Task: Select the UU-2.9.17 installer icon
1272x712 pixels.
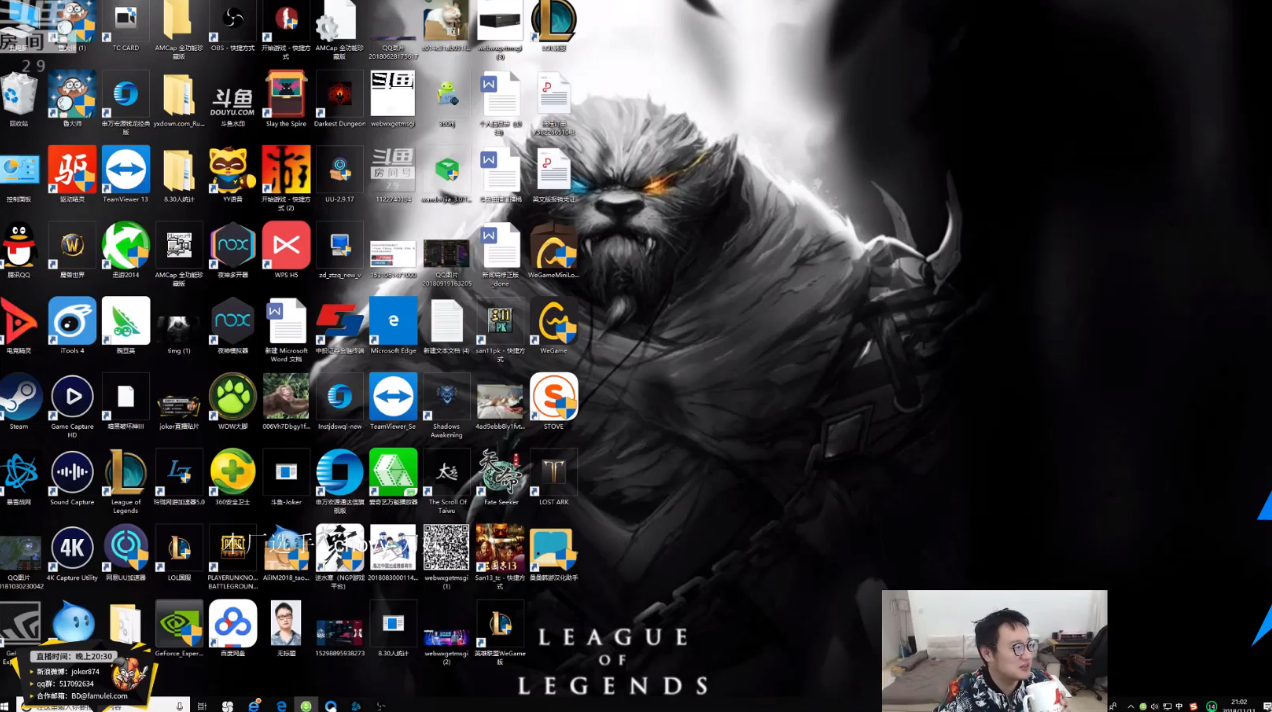Action: [340, 170]
